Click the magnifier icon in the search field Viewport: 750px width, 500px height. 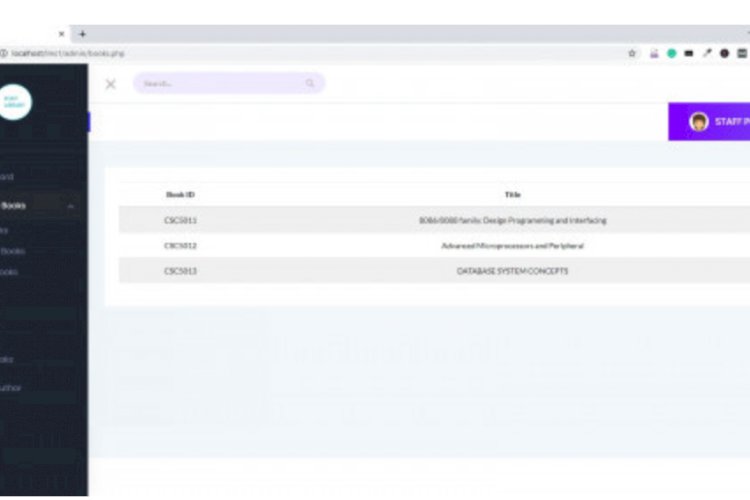[310, 83]
